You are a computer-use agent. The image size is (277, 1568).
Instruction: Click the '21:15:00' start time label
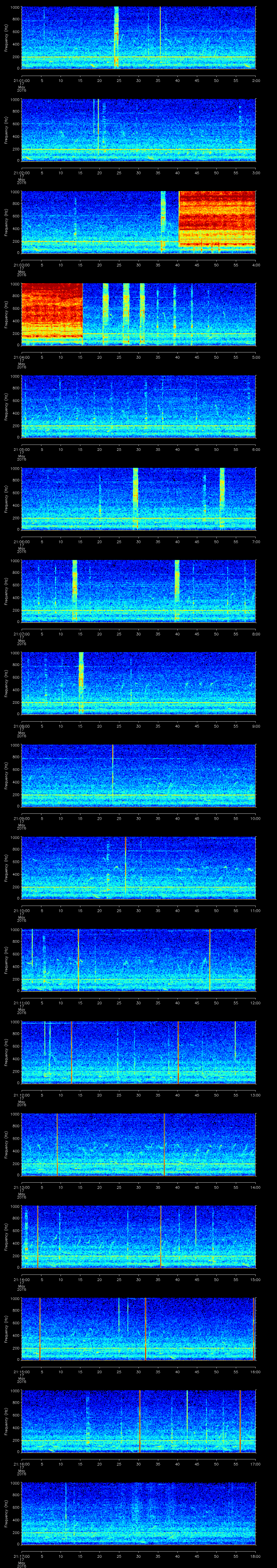(21, 1371)
